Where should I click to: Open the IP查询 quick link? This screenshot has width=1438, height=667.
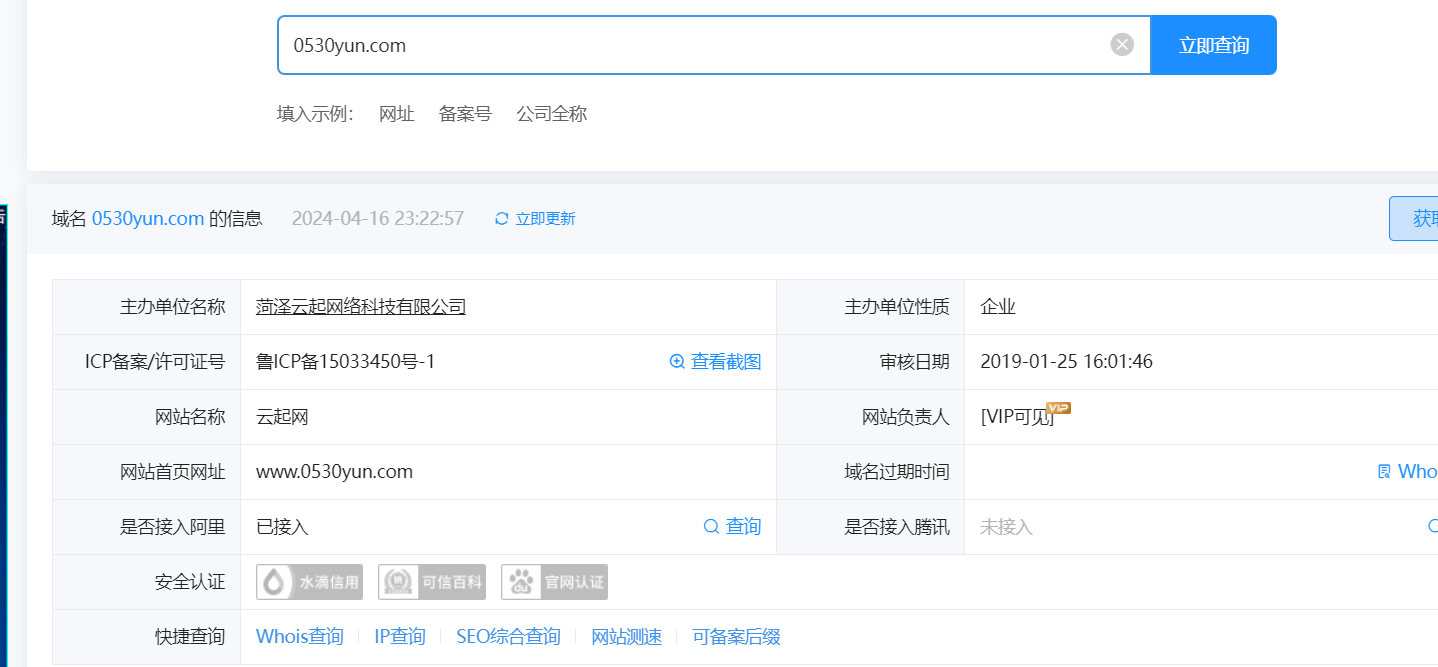point(400,637)
